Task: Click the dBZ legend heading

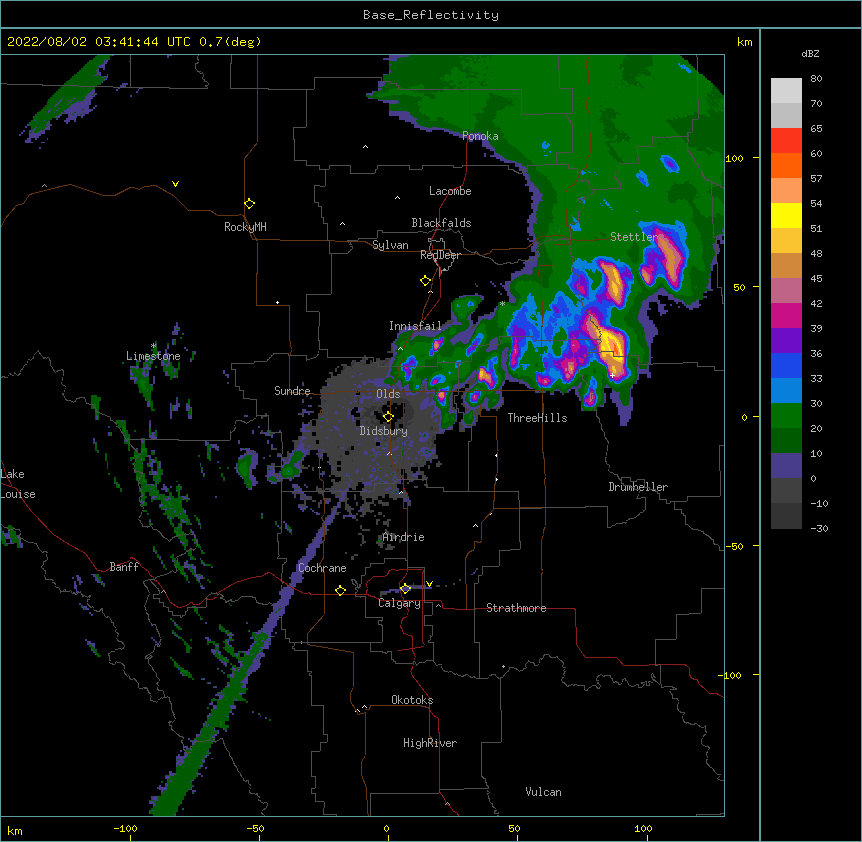Action: [810, 53]
